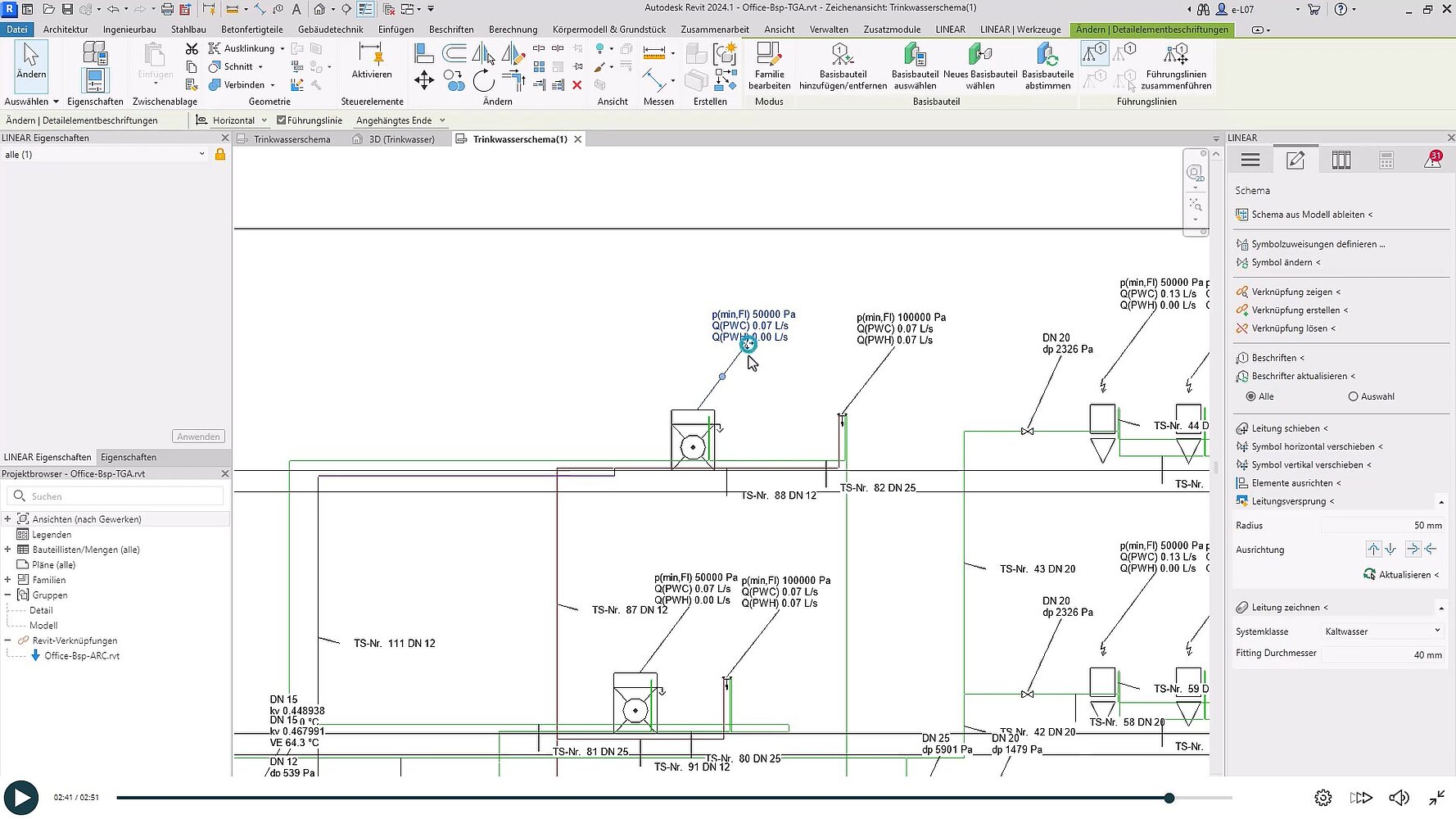Click Schema aus Modell ableiten

(1307, 215)
